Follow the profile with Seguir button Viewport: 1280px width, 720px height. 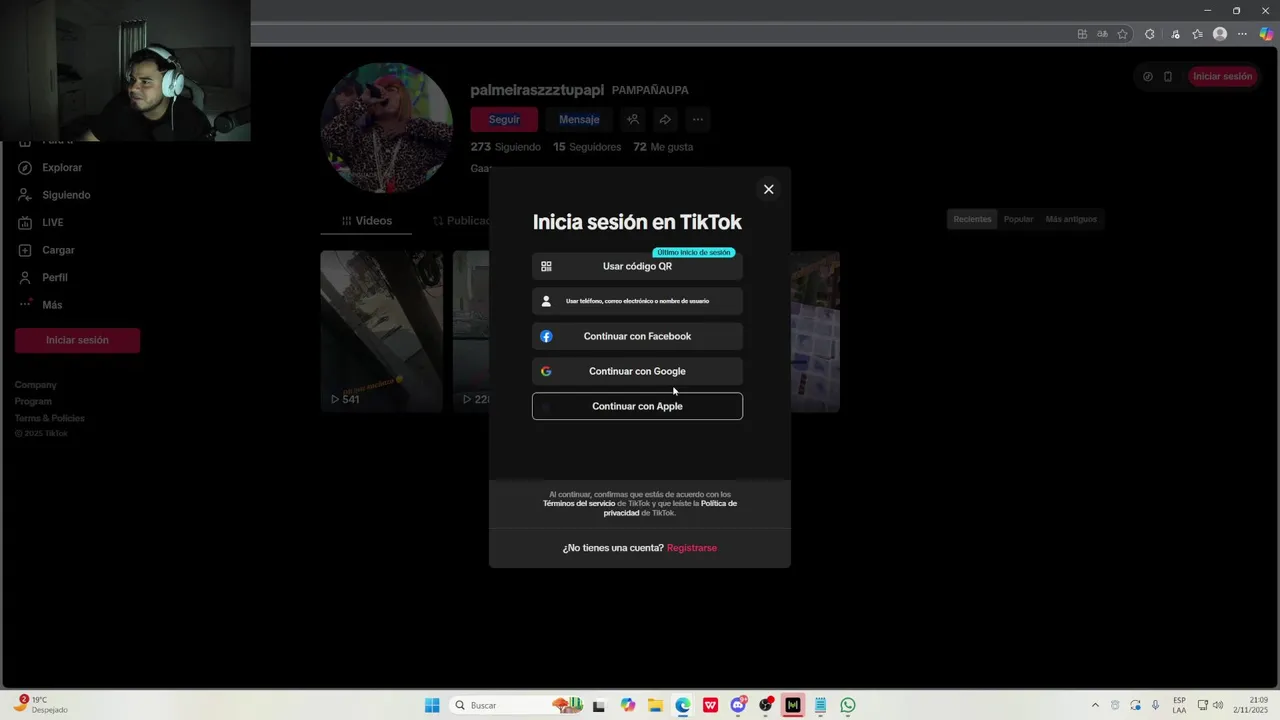tap(504, 119)
